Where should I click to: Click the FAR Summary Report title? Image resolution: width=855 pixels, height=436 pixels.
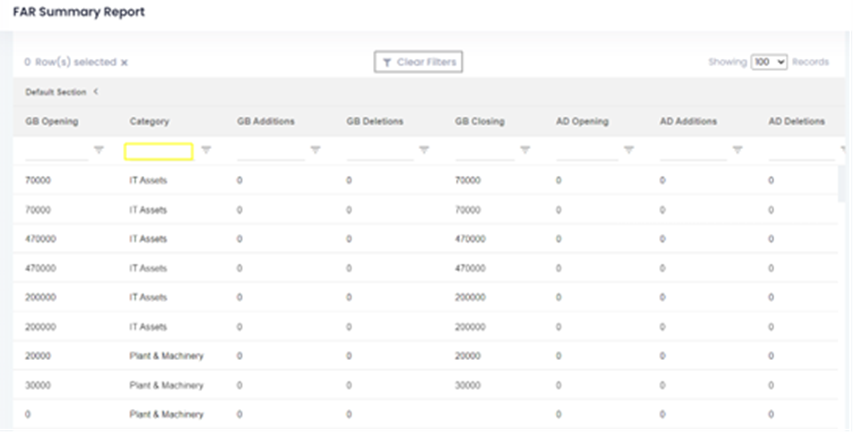pos(79,12)
